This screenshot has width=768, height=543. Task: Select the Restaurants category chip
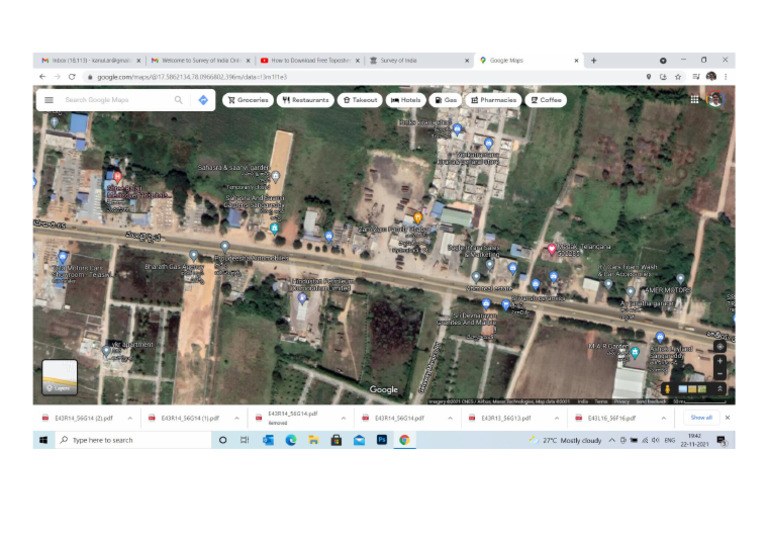point(305,100)
